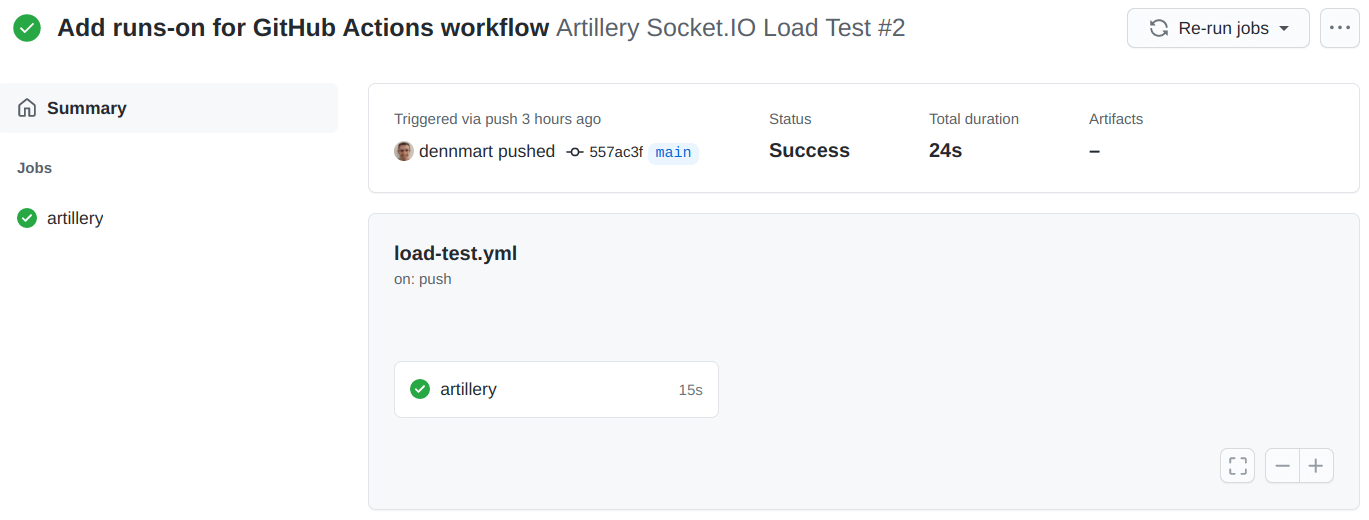Select the Summary sidebar item

pyautogui.click(x=87, y=108)
